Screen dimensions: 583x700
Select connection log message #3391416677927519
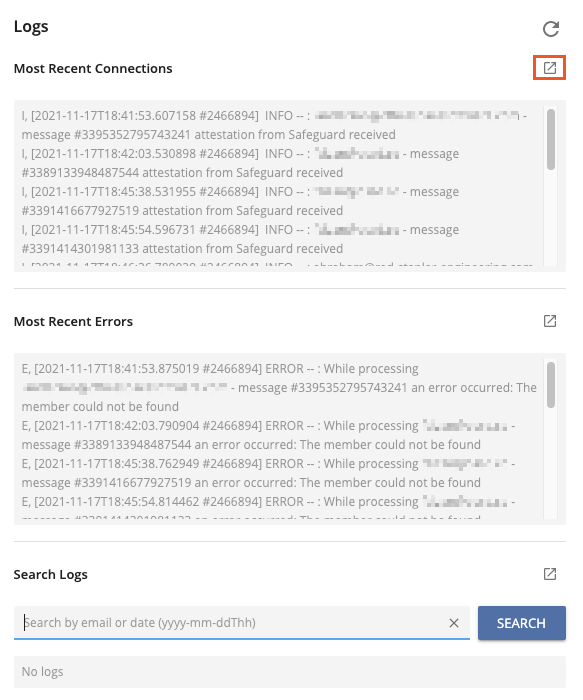pyautogui.click(x=240, y=201)
